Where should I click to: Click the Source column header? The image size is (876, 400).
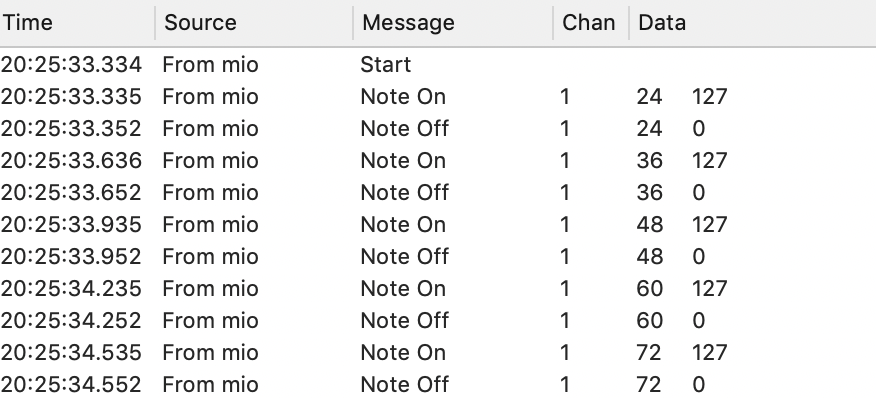pyautogui.click(x=254, y=23)
